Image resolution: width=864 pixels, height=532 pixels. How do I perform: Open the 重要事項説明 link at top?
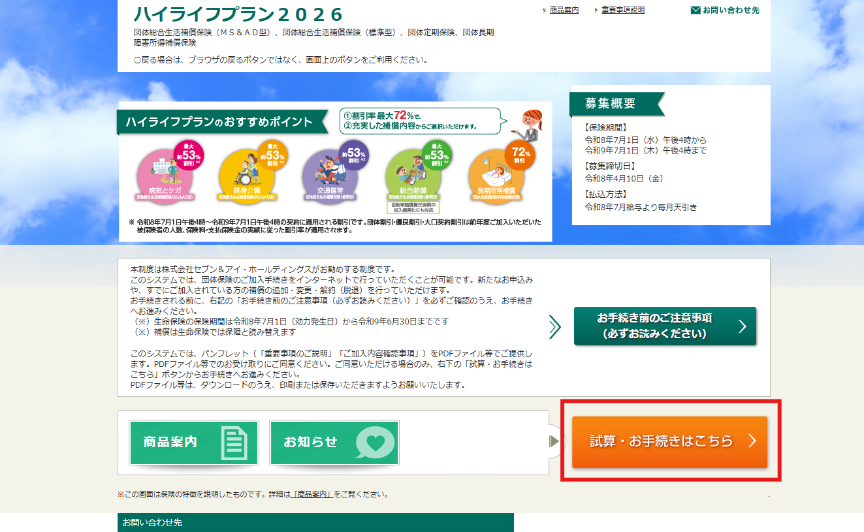(x=622, y=10)
